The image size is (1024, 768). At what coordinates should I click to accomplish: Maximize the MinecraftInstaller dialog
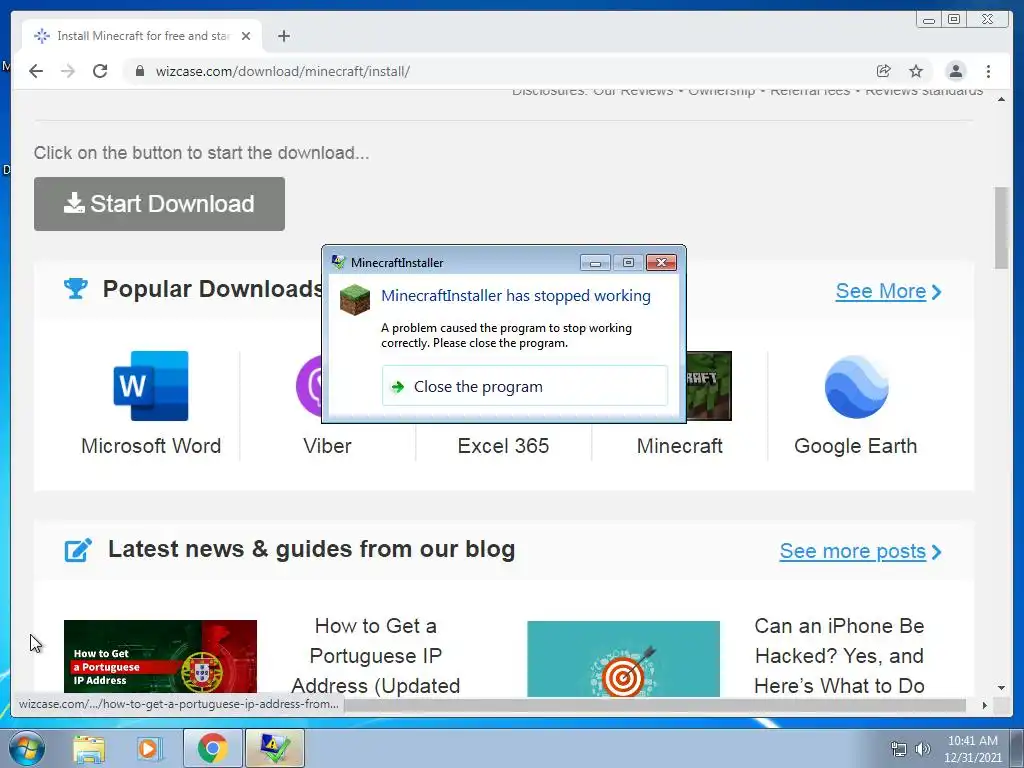tap(628, 263)
